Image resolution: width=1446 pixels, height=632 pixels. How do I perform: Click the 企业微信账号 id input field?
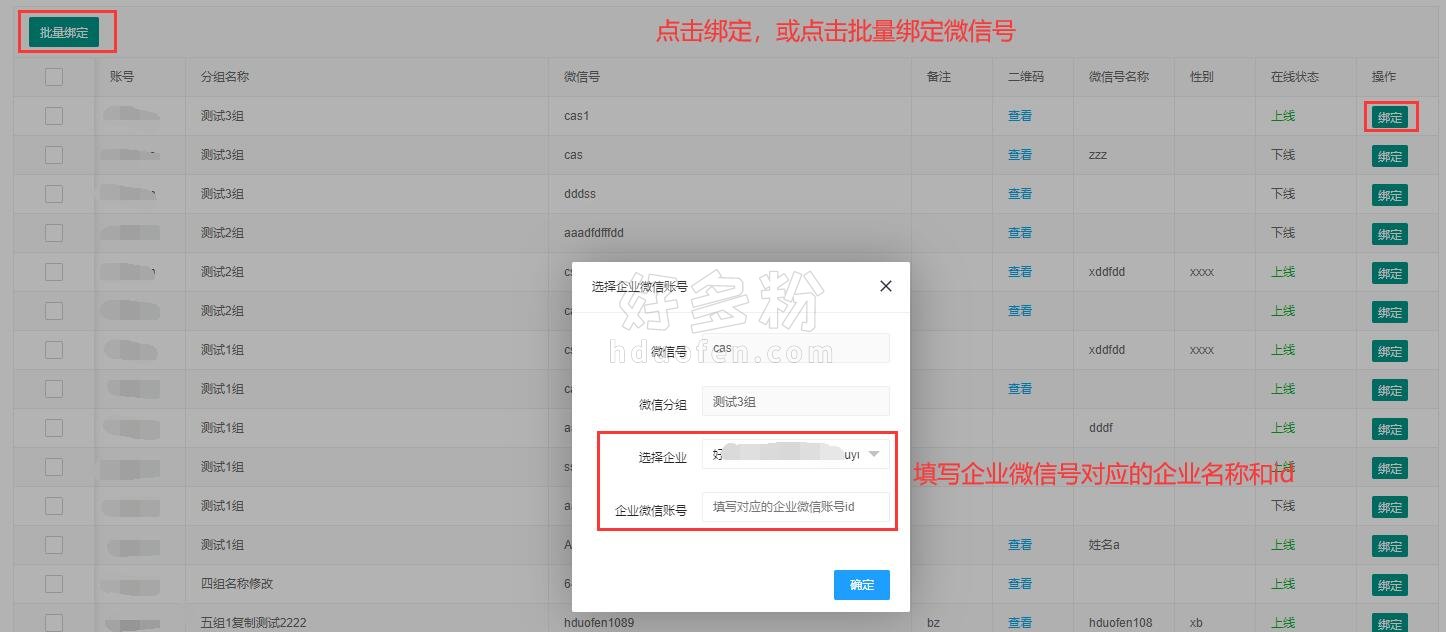[795, 507]
